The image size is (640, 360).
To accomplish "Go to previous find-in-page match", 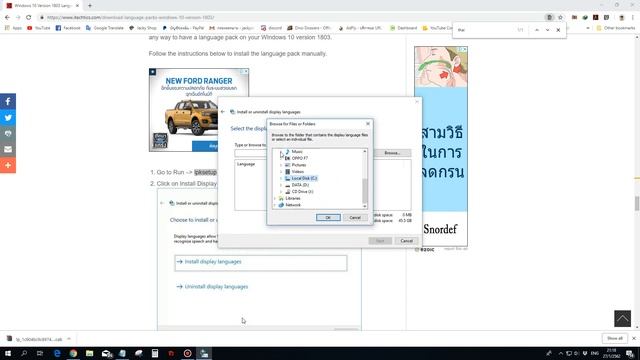I will (x=537, y=30).
